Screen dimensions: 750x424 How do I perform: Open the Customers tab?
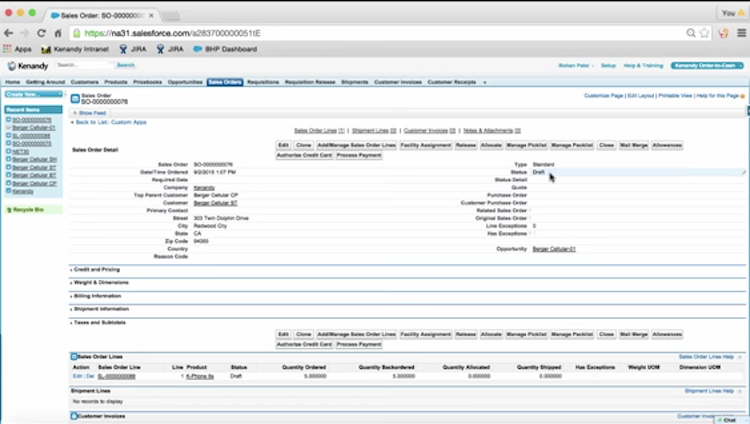84,82
